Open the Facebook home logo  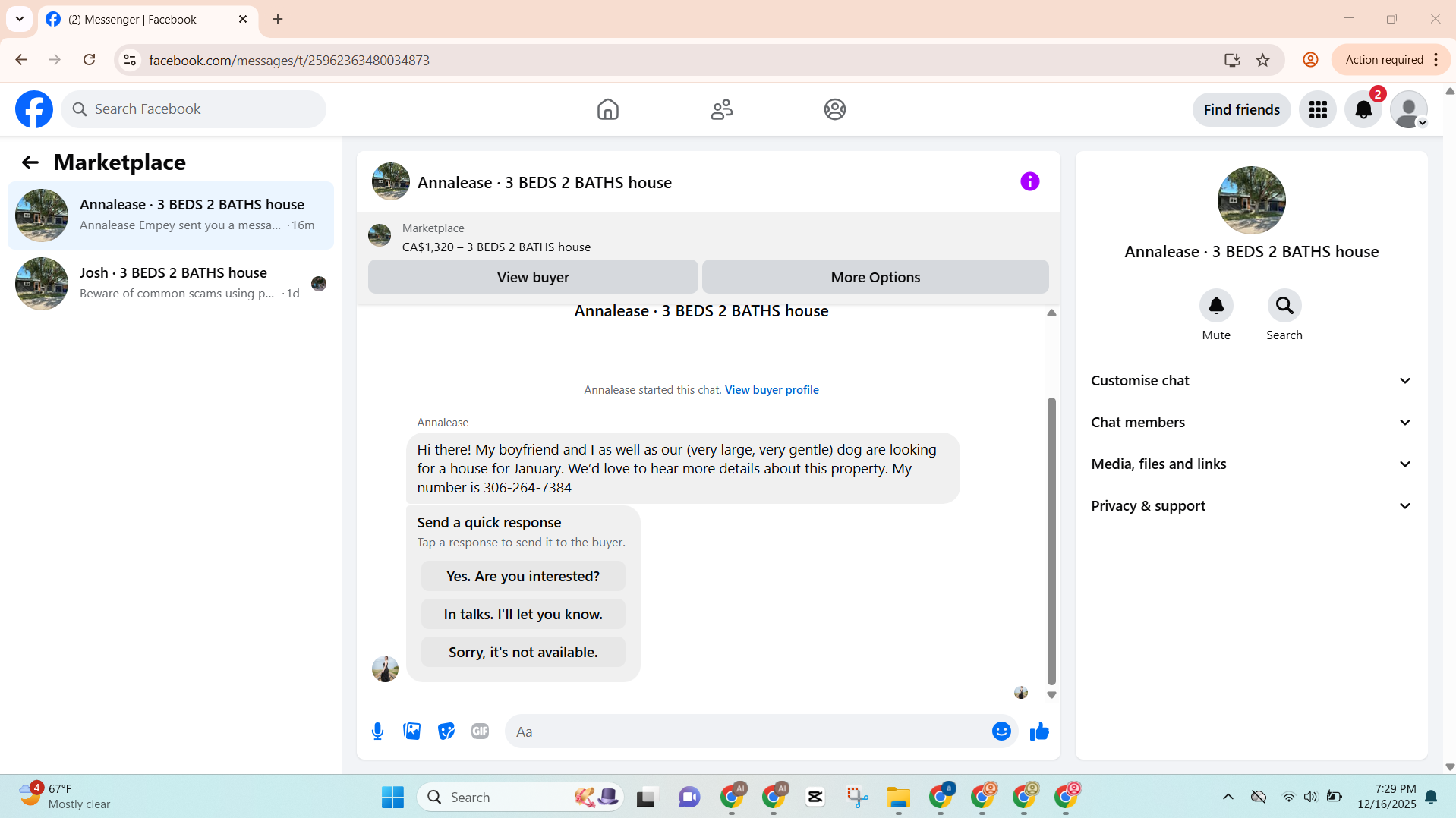point(34,109)
